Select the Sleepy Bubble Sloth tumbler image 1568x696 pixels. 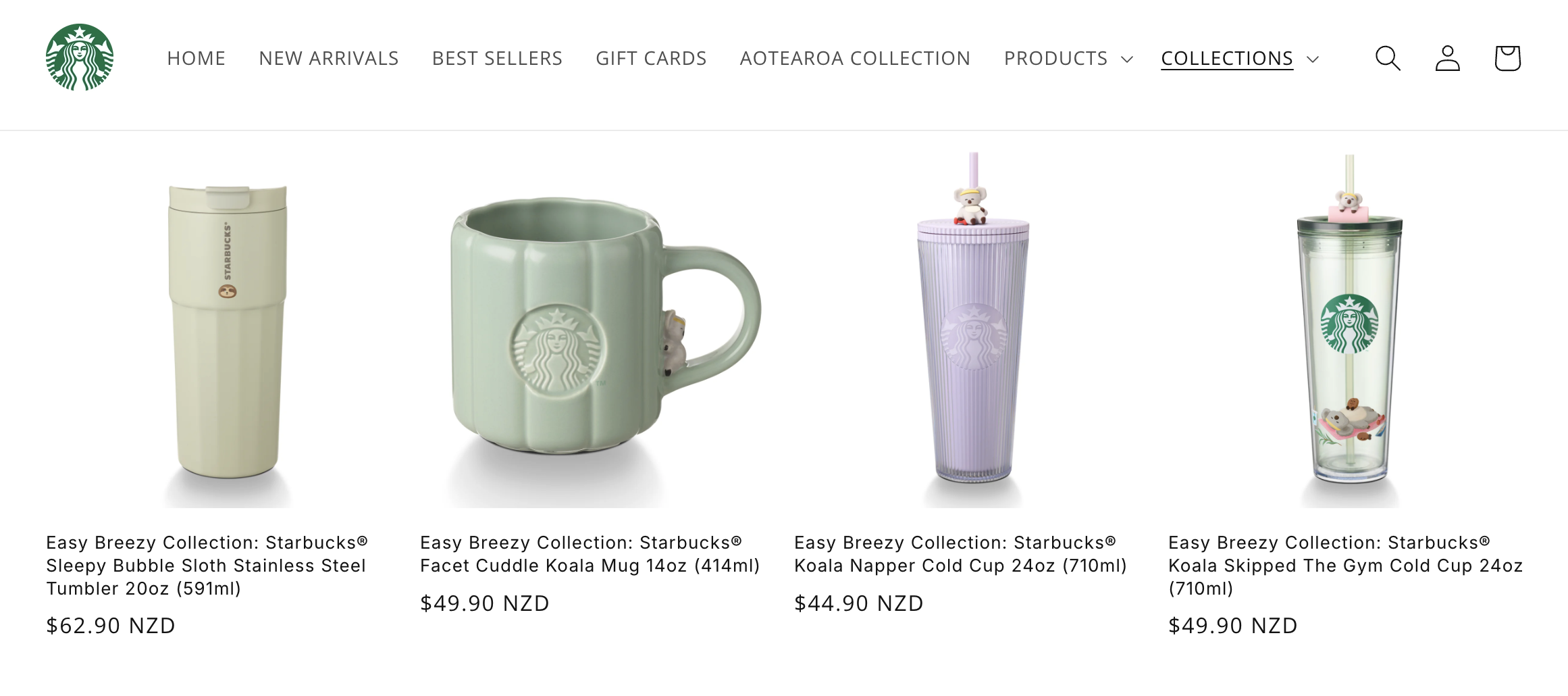click(x=228, y=329)
